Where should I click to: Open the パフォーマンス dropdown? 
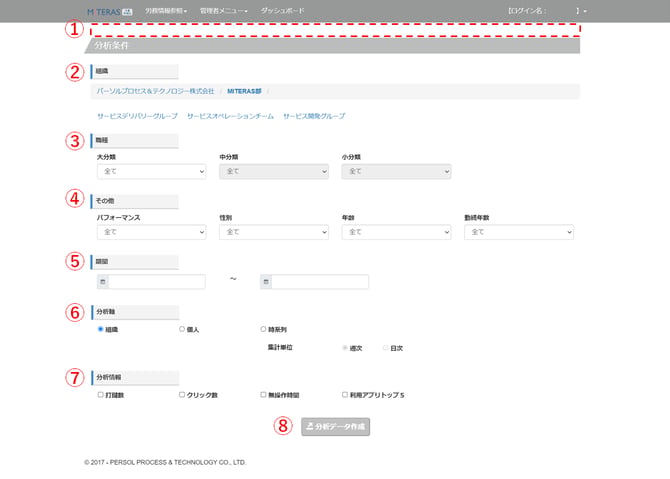152,232
